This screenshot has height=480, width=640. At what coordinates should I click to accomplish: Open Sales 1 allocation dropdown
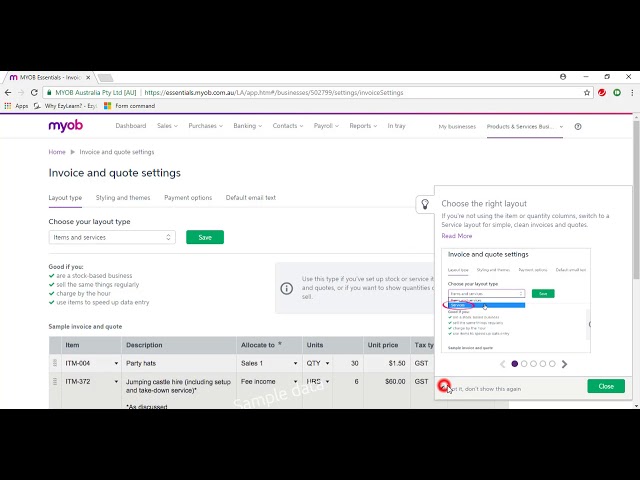(x=295, y=363)
